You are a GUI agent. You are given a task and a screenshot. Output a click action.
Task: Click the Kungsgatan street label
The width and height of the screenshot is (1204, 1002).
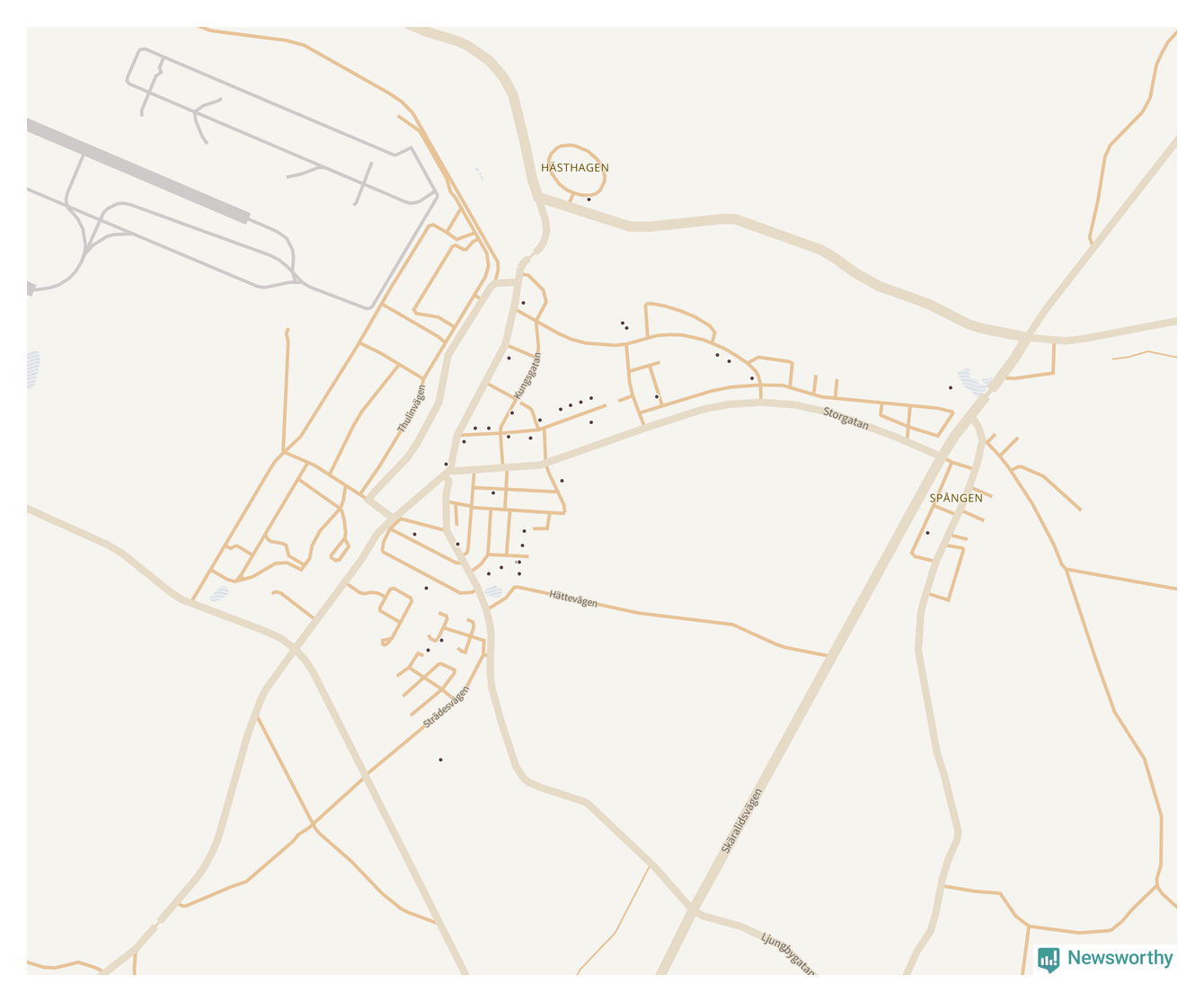528,376
